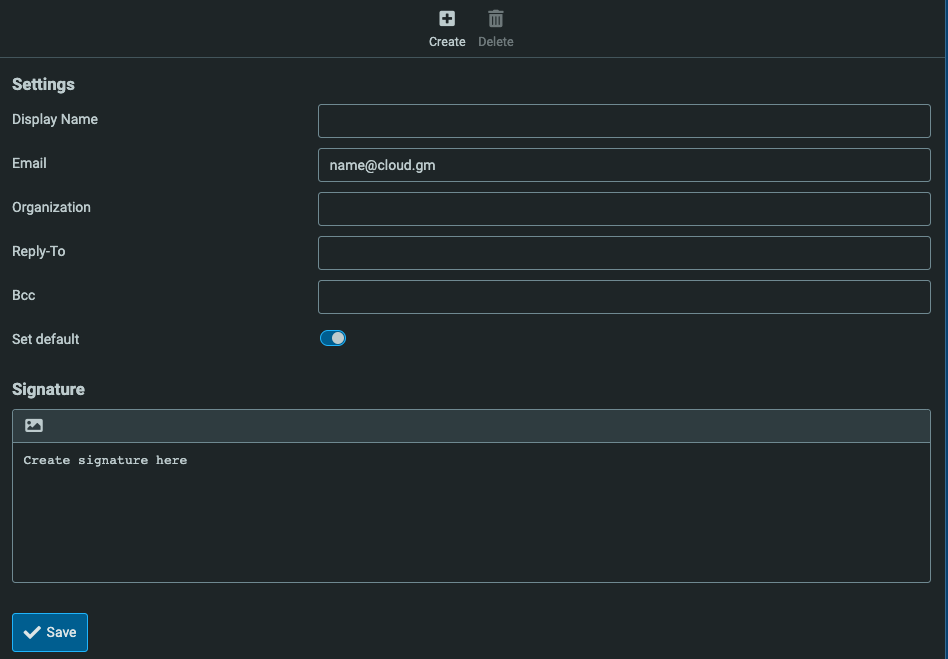948x659 pixels.
Task: Click the Delete trash can icon
Action: pos(495,19)
